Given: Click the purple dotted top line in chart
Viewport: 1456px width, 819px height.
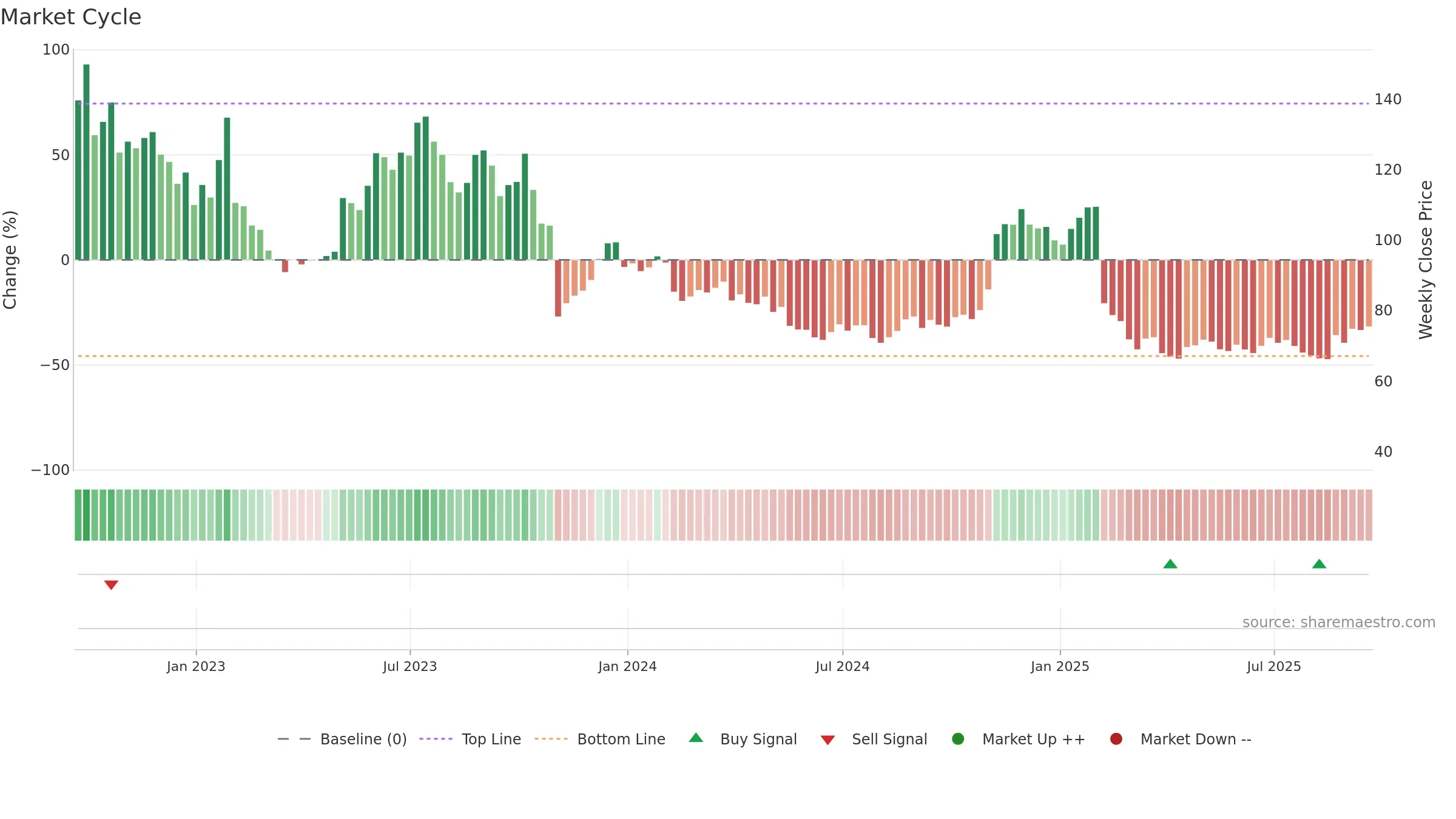Looking at the screenshot, I should [x=723, y=104].
